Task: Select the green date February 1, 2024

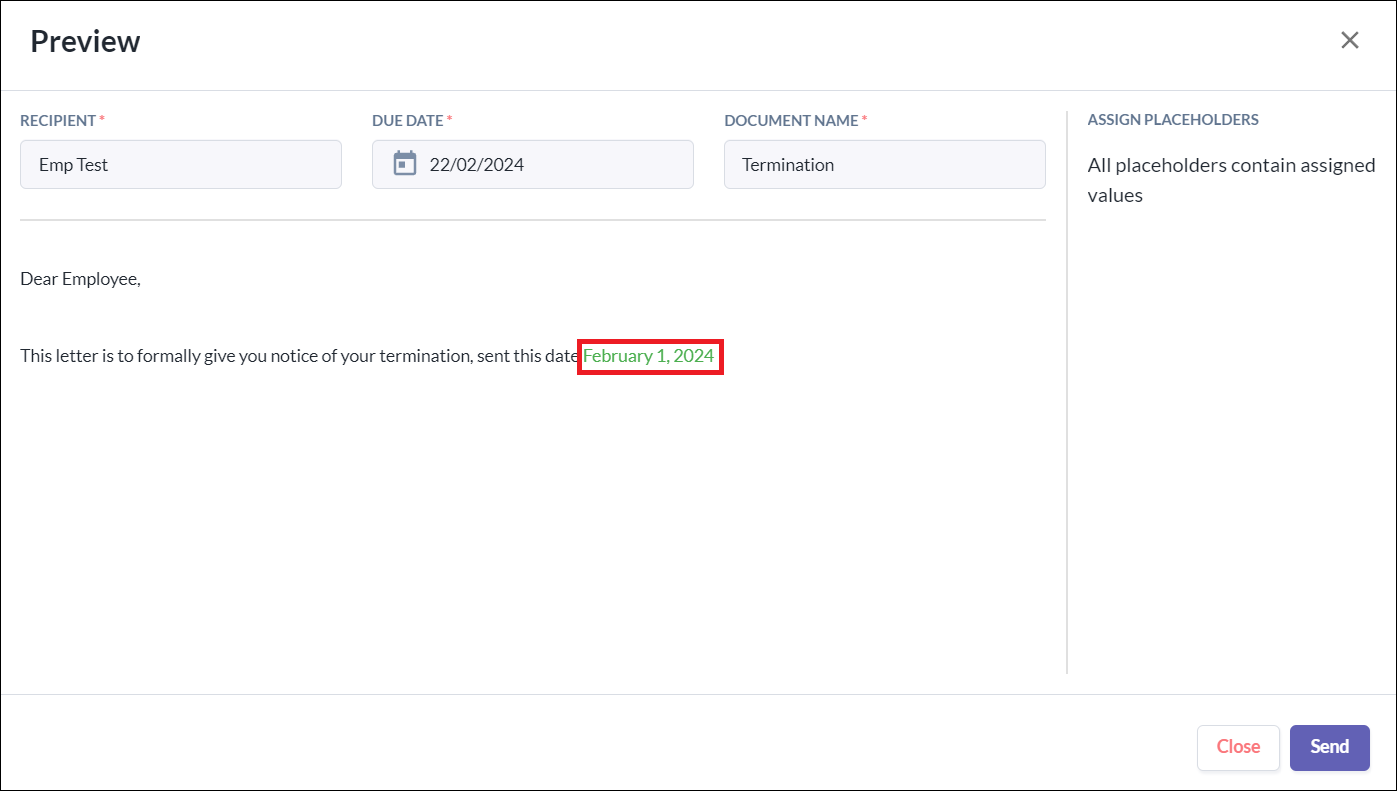Action: (649, 356)
